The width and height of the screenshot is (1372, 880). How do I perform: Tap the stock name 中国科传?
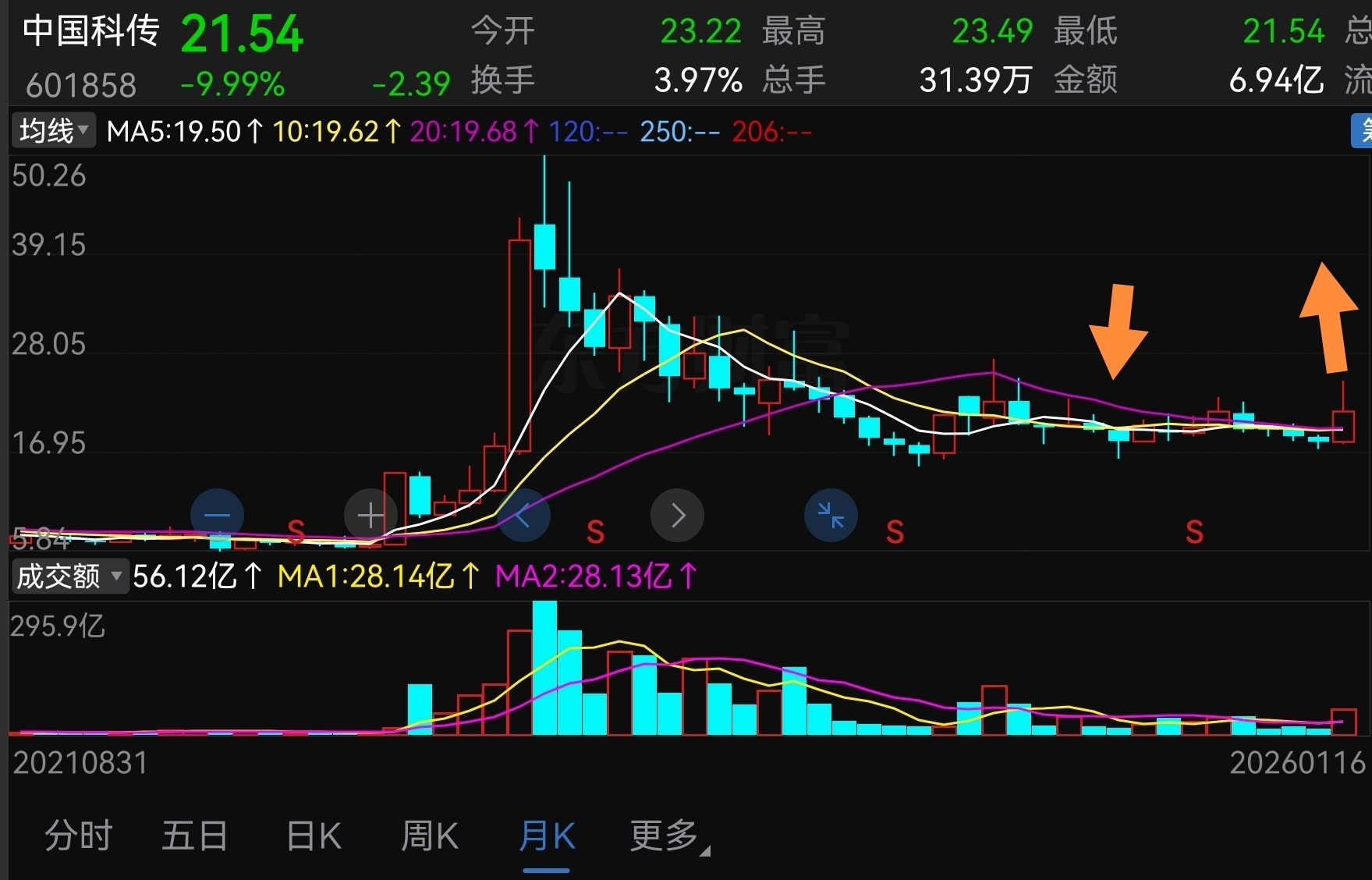point(90,31)
